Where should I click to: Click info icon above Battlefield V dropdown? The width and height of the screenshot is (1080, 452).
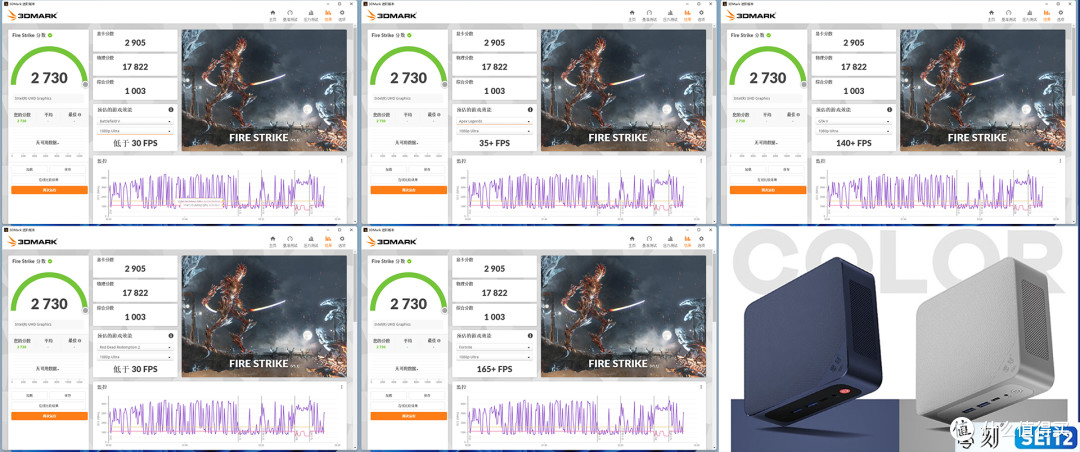(170, 110)
